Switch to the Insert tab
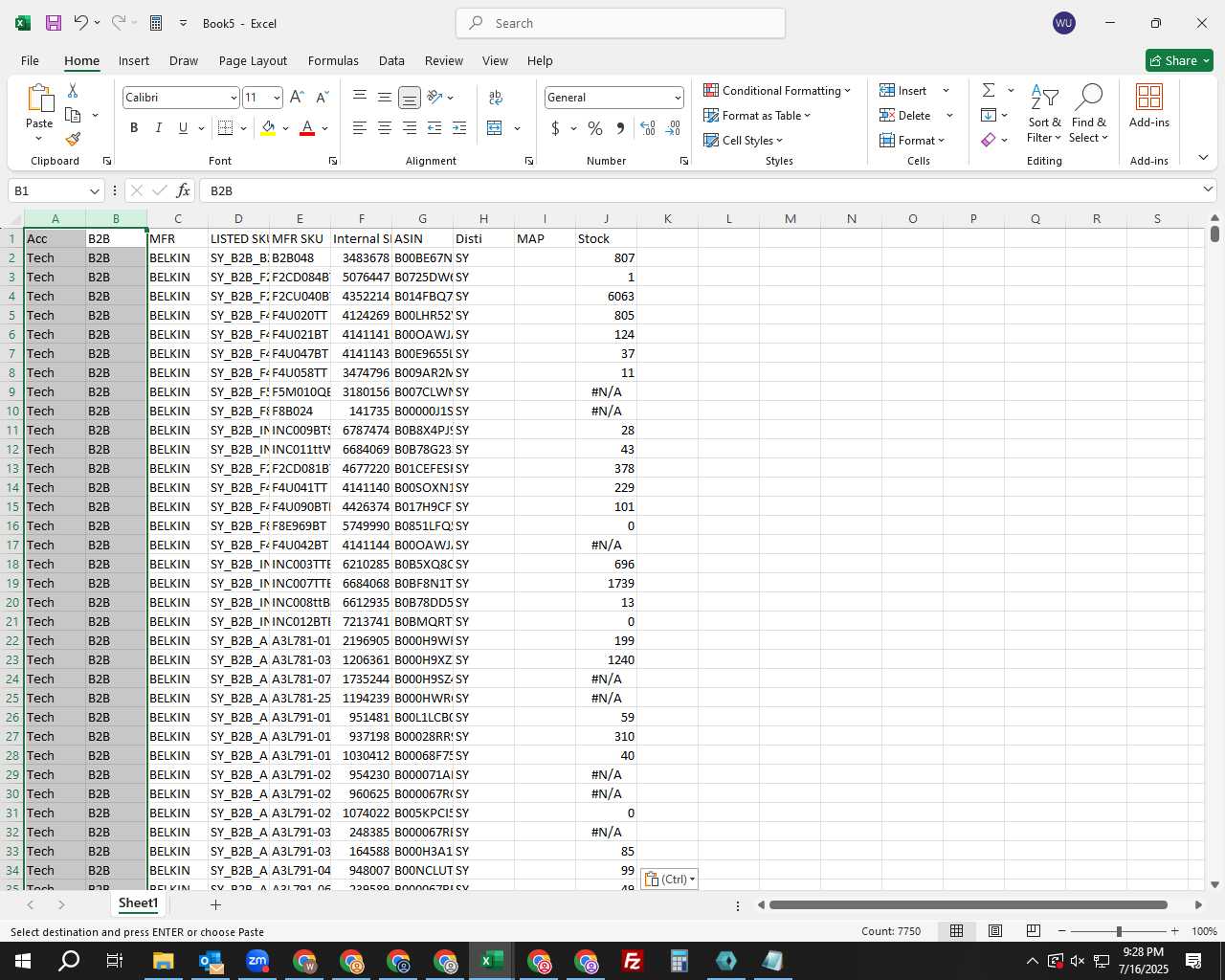Viewport: 1225px width, 980px height. click(134, 60)
